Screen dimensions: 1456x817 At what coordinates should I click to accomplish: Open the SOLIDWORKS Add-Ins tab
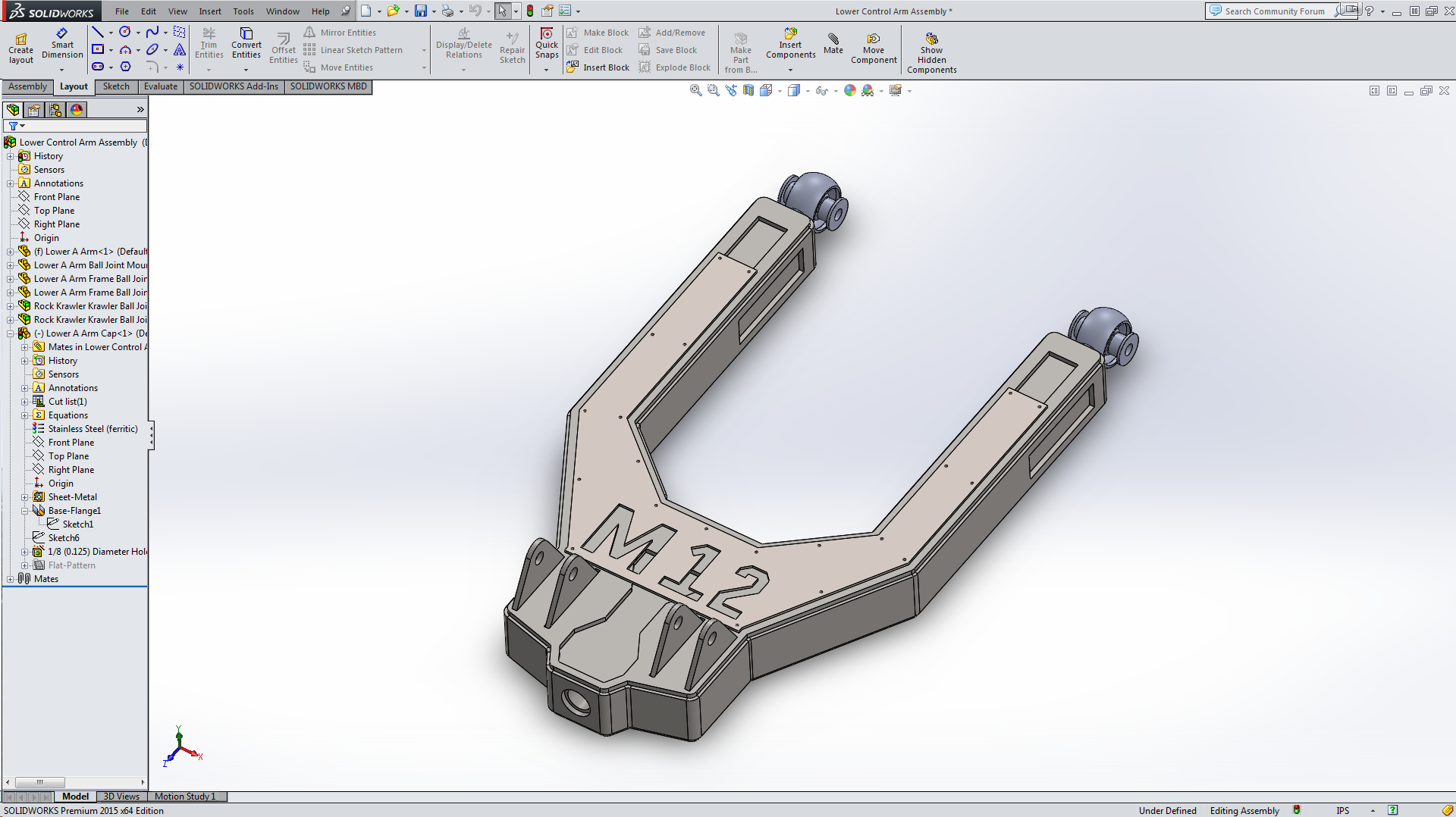[234, 86]
